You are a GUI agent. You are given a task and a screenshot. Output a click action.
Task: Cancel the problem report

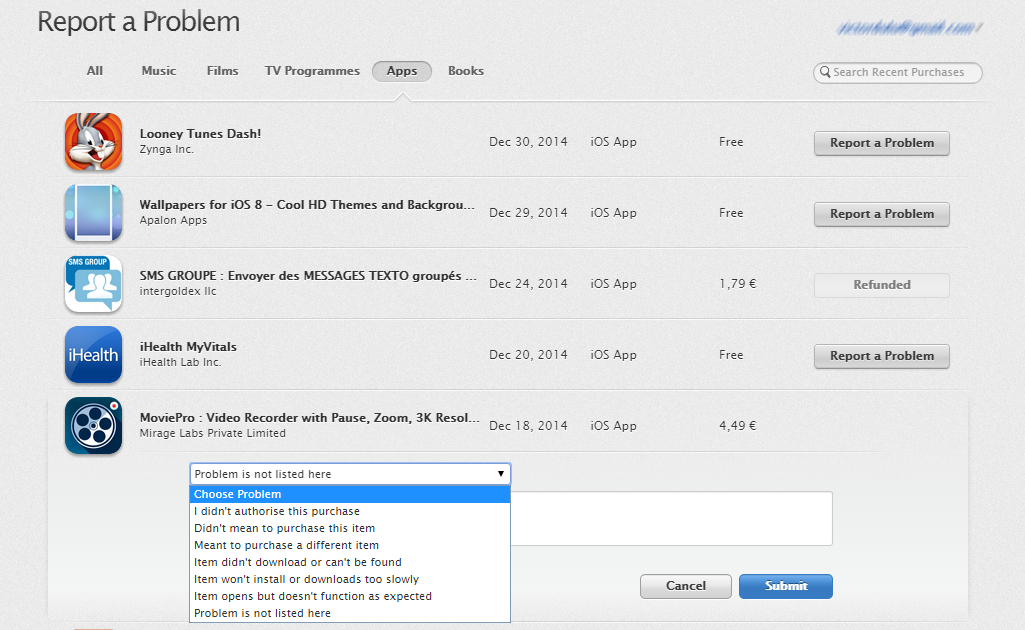(x=686, y=586)
